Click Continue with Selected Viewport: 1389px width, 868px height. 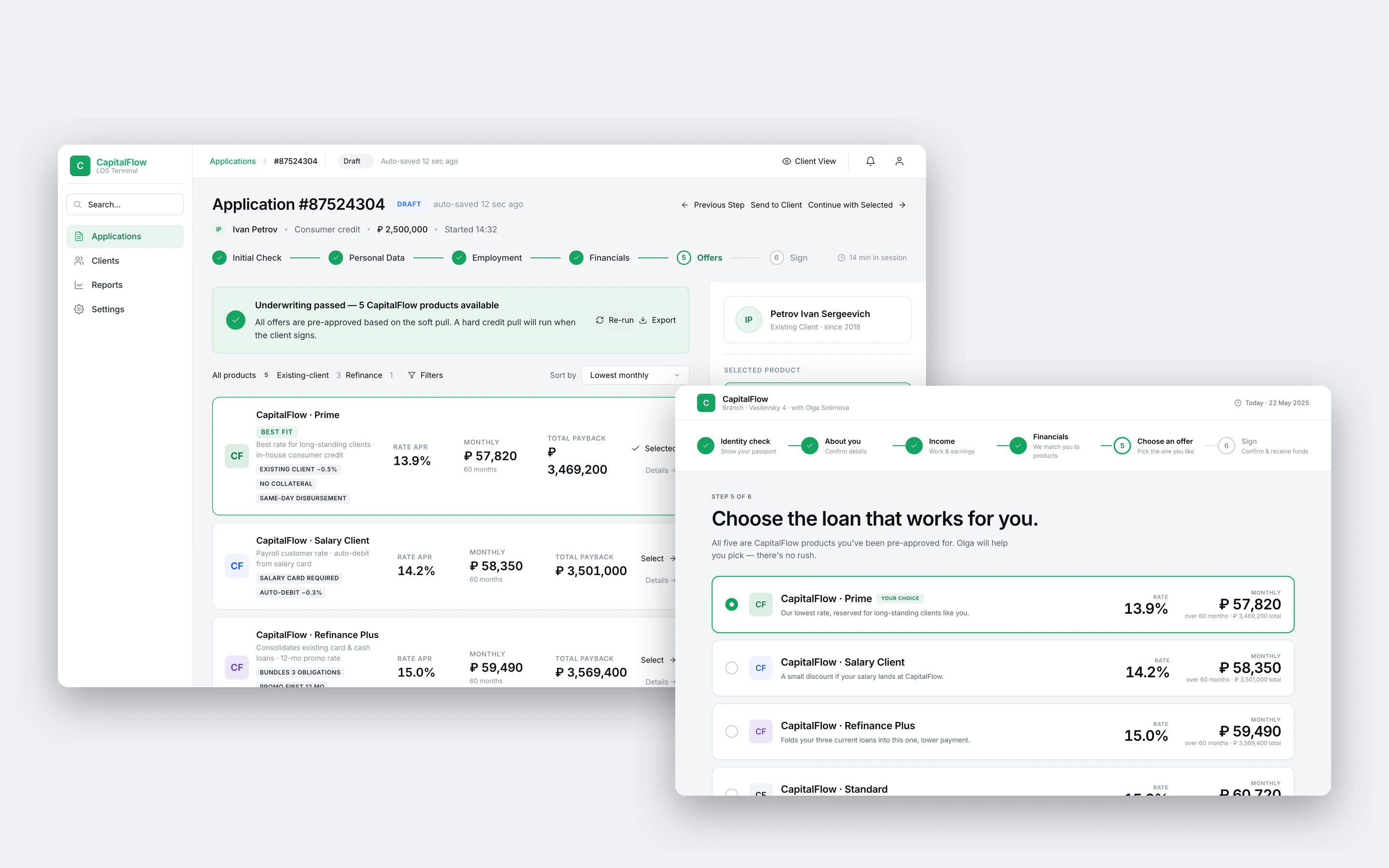coord(857,205)
